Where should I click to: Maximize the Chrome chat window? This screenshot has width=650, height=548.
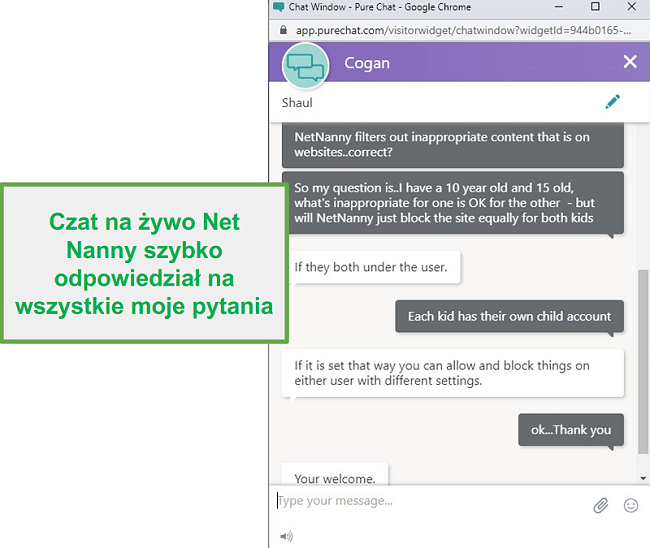point(595,6)
